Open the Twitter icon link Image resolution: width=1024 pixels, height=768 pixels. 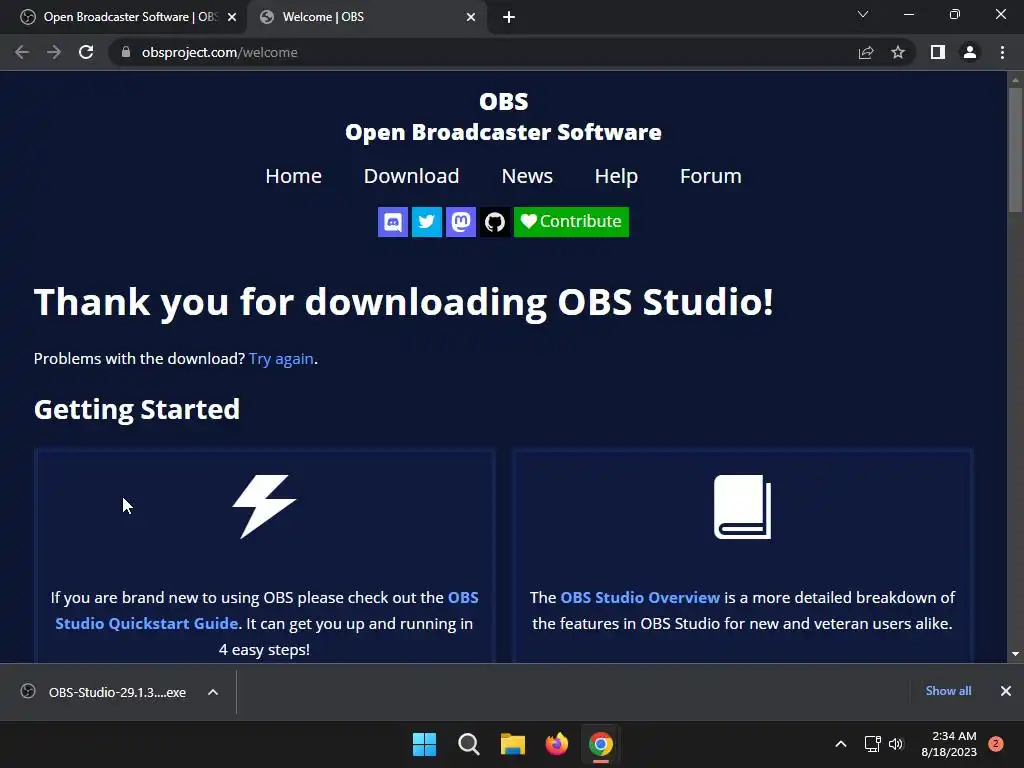pyautogui.click(x=426, y=222)
